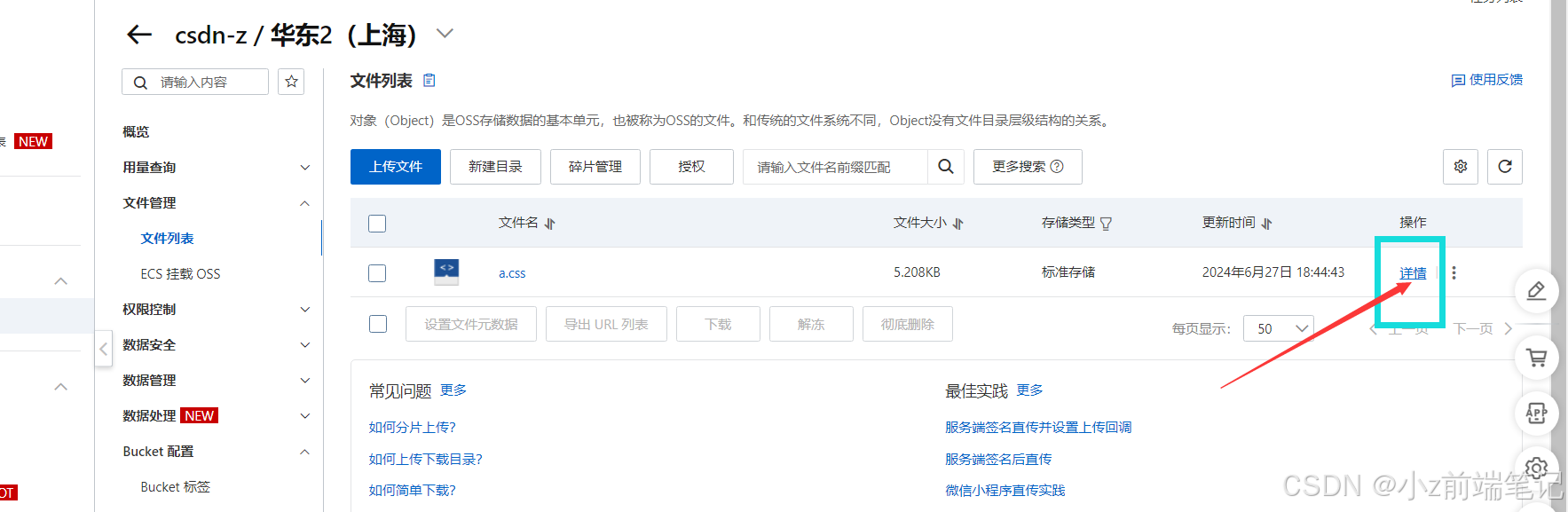Click the floating shopping cart icon

click(x=1537, y=358)
